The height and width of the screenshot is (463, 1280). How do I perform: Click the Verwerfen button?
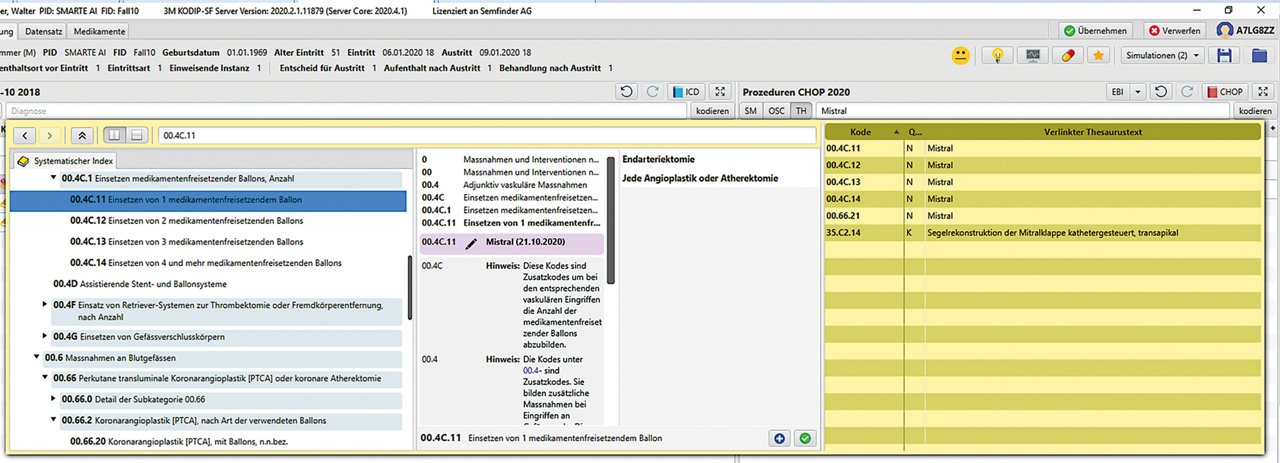(x=1175, y=31)
